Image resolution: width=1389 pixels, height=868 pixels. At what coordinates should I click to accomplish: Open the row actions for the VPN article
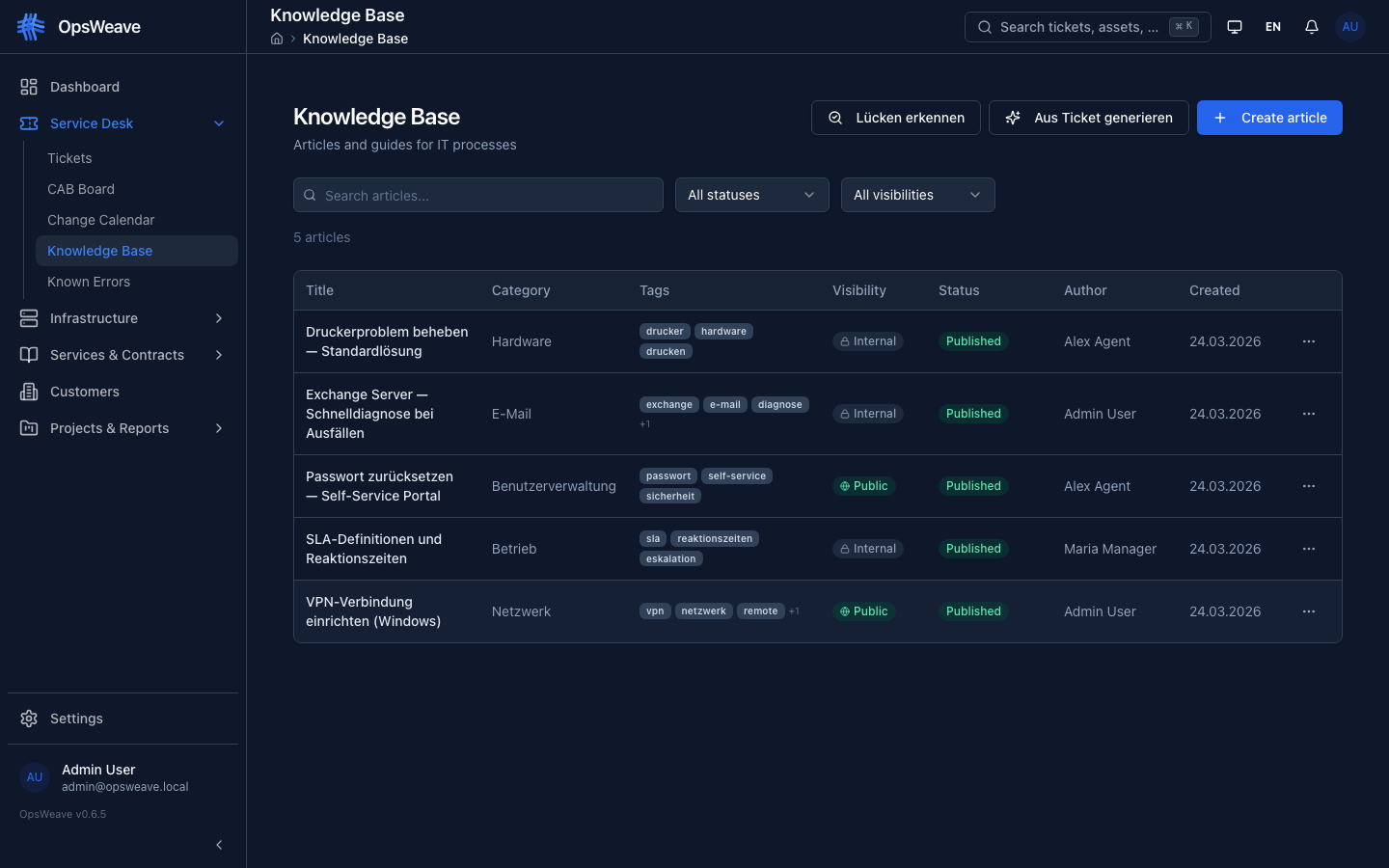click(1309, 611)
